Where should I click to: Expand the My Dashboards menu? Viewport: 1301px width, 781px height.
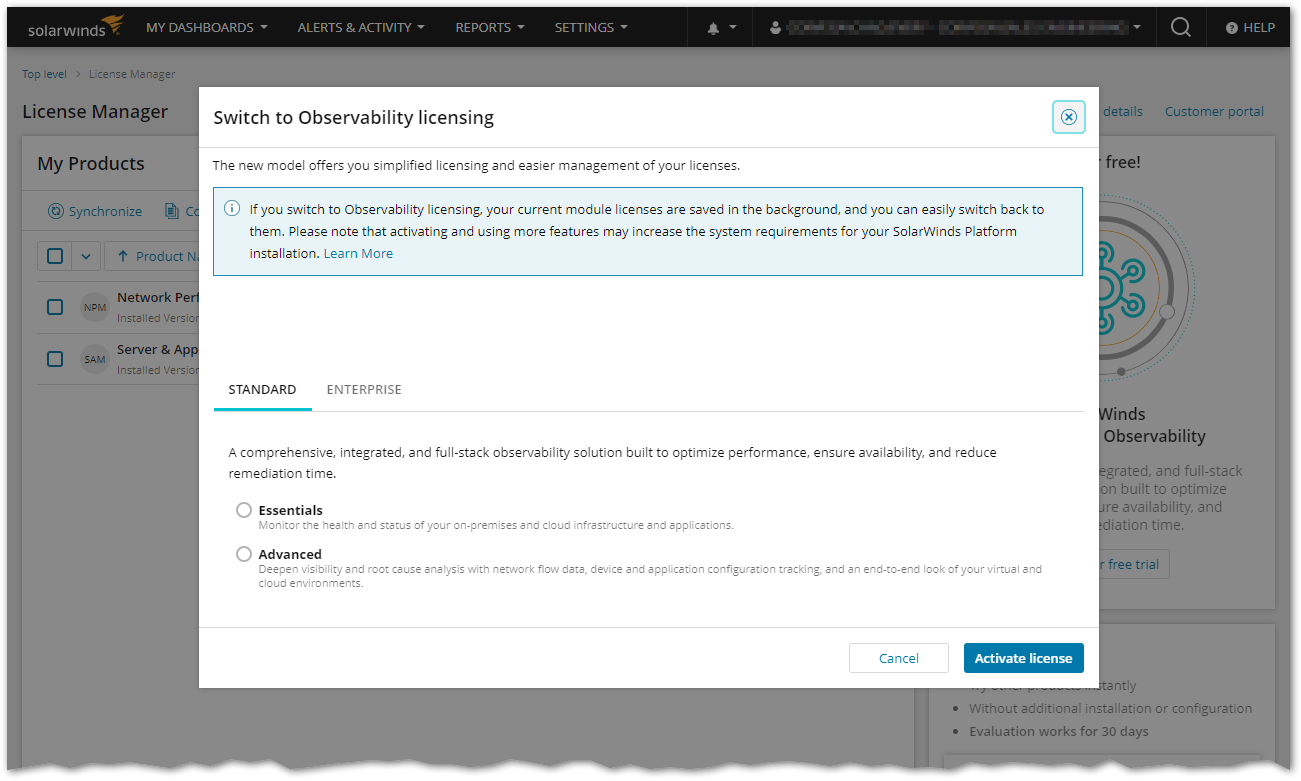coord(207,28)
